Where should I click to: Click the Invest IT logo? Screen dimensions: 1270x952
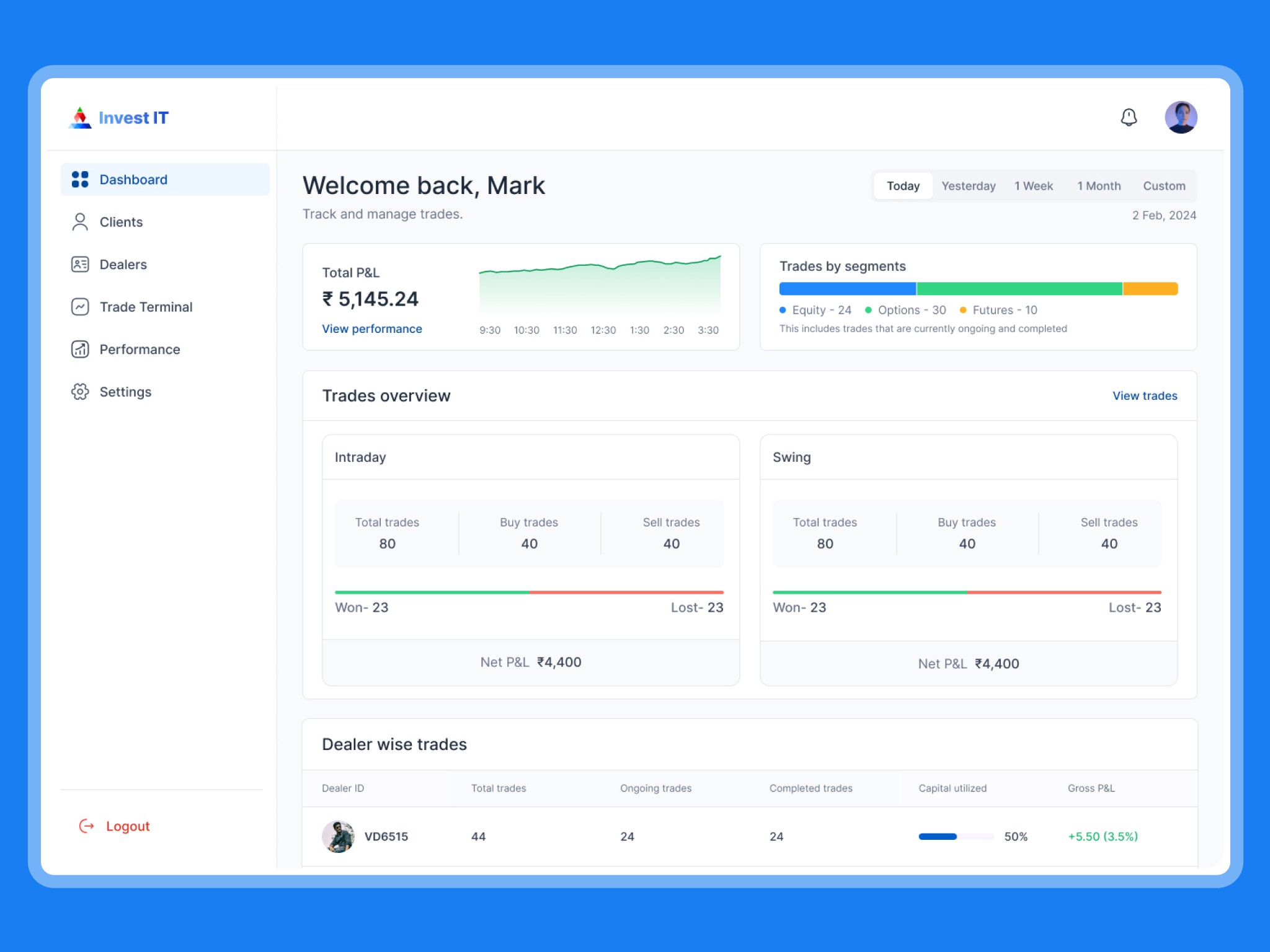[118, 118]
